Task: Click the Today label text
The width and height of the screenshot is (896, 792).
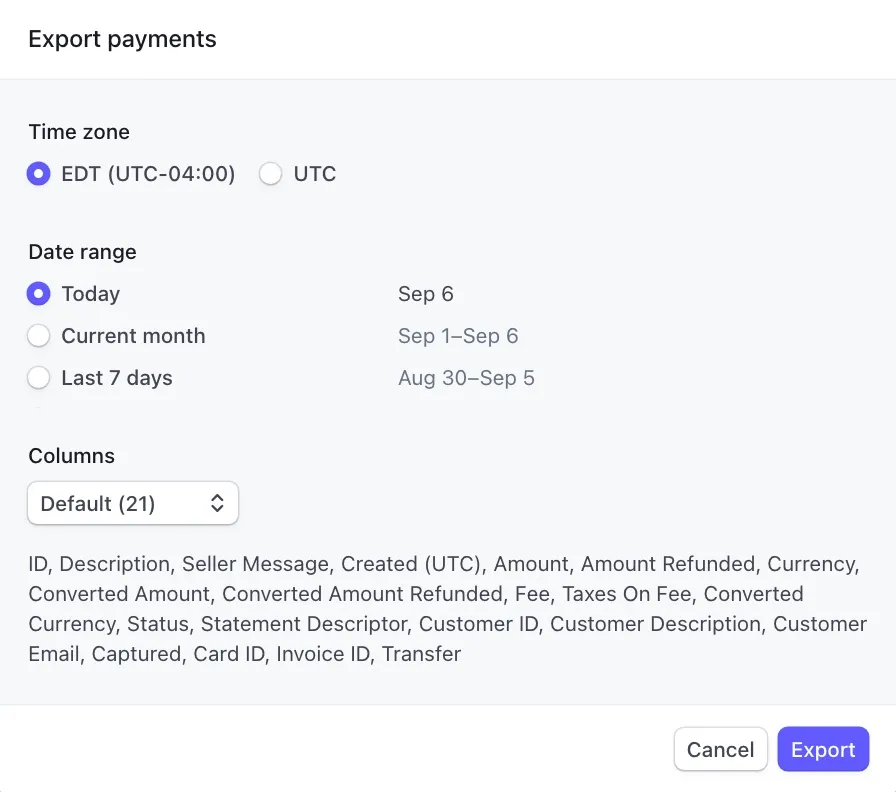Action: tap(90, 294)
